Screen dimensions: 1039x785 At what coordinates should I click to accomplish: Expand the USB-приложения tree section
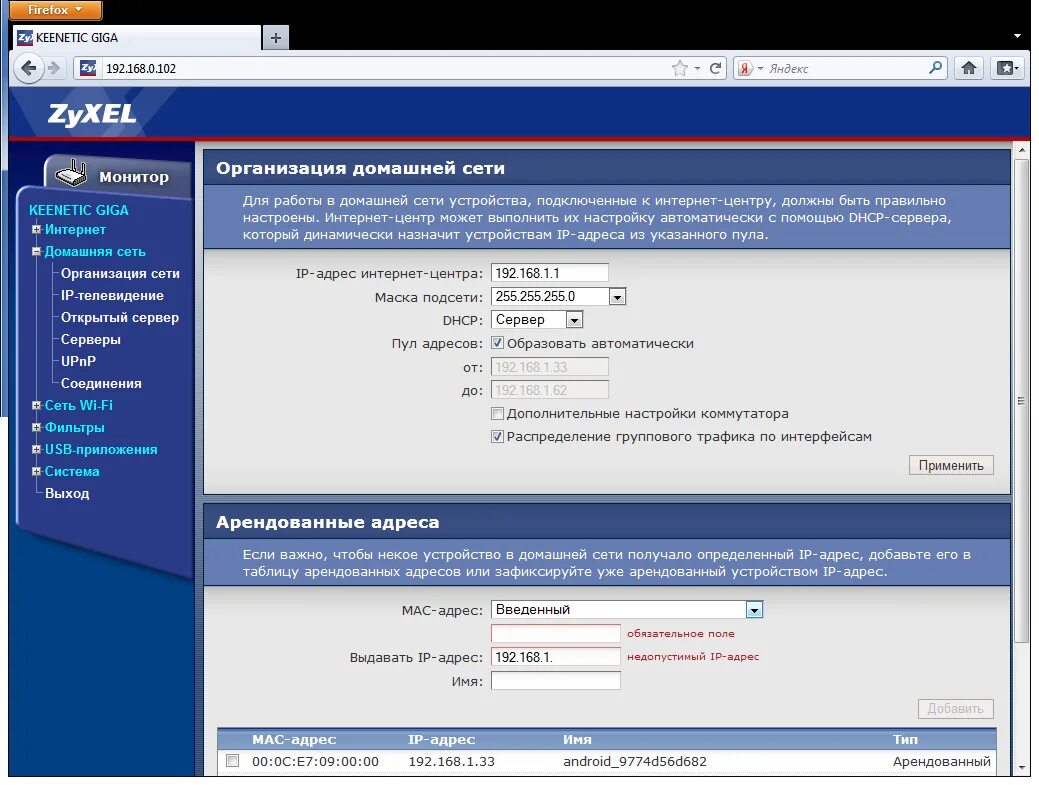pyautogui.click(x=36, y=449)
